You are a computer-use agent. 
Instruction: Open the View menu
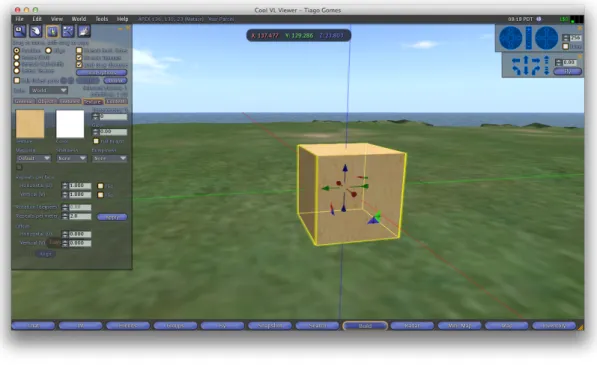(x=57, y=19)
